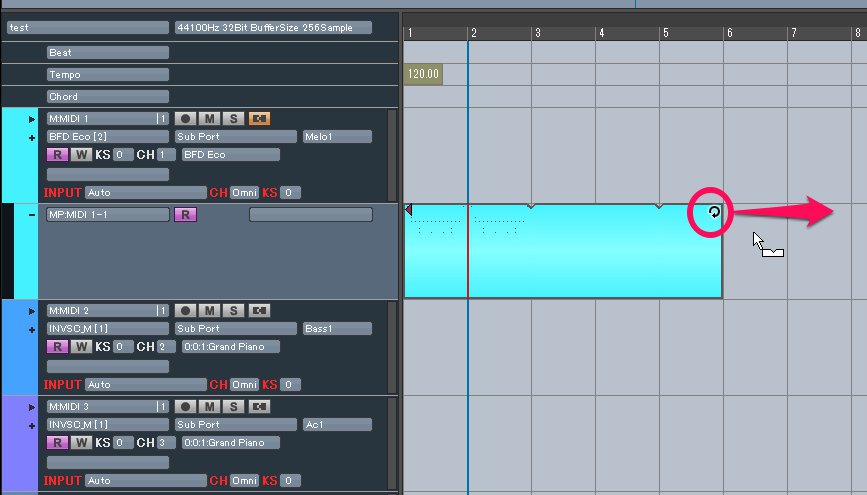Solo the M:MIDI 2 track
This screenshot has width=867, height=495.
[x=233, y=311]
